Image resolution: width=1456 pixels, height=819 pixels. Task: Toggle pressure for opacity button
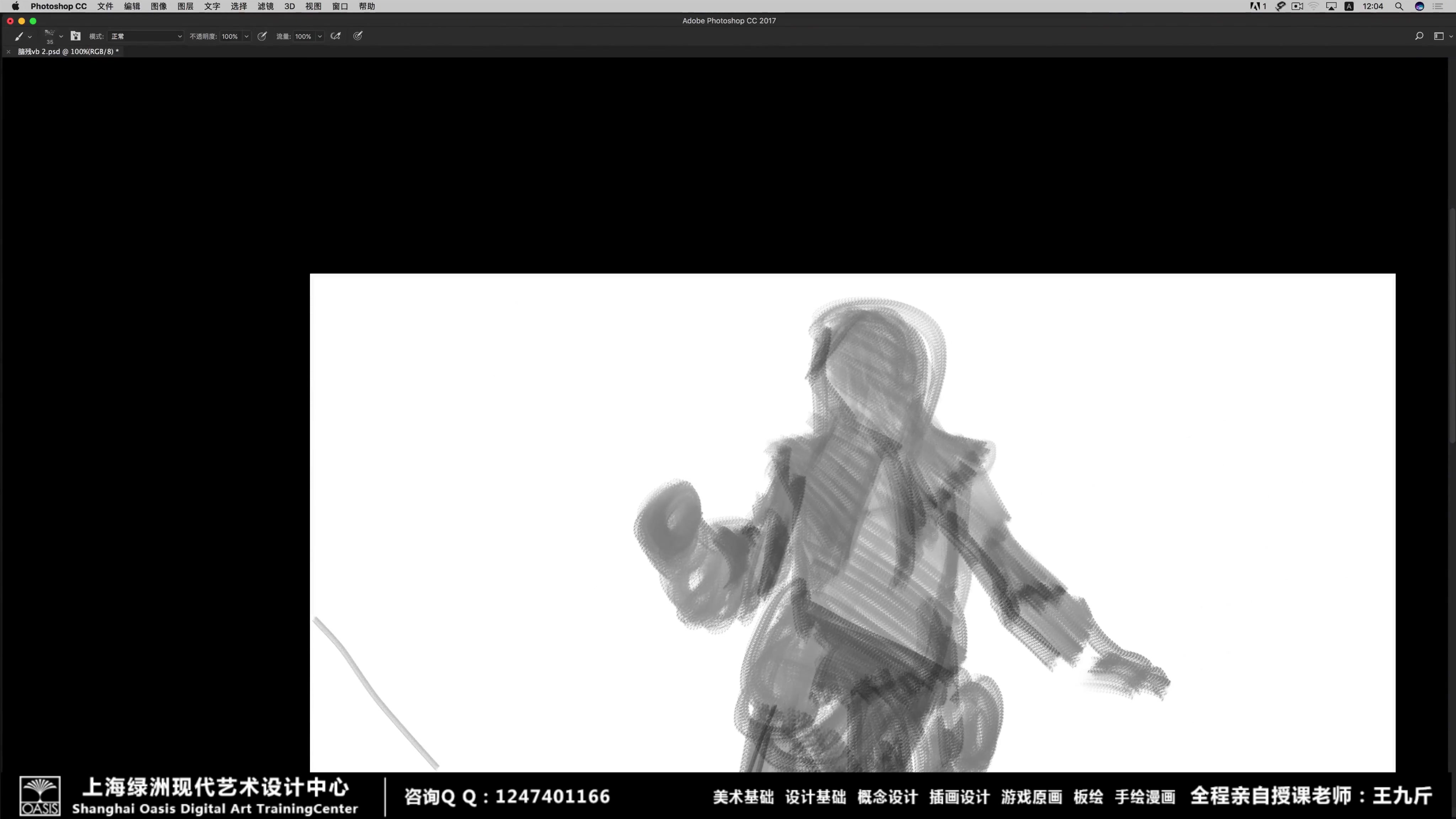[x=262, y=36]
